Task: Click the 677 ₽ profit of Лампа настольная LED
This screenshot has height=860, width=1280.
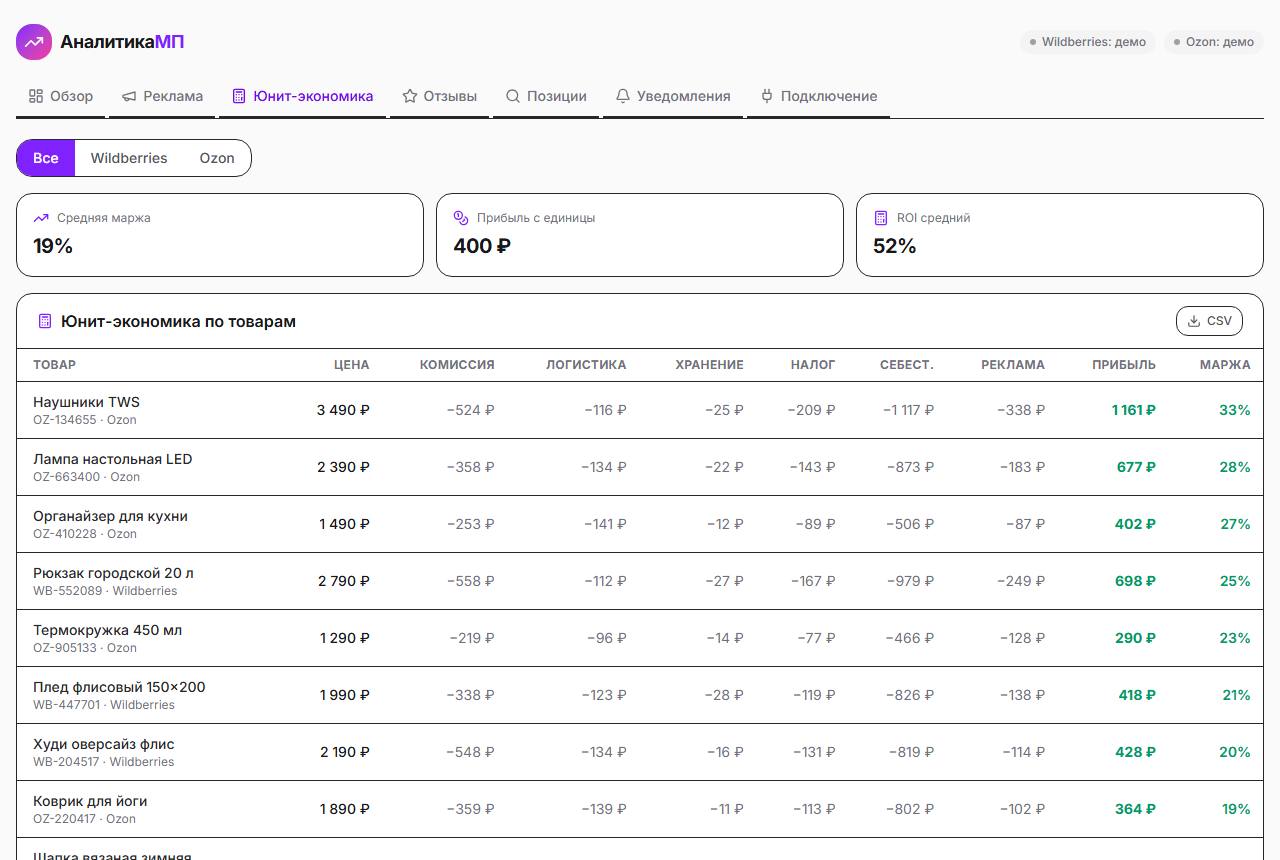Action: tap(1136, 467)
